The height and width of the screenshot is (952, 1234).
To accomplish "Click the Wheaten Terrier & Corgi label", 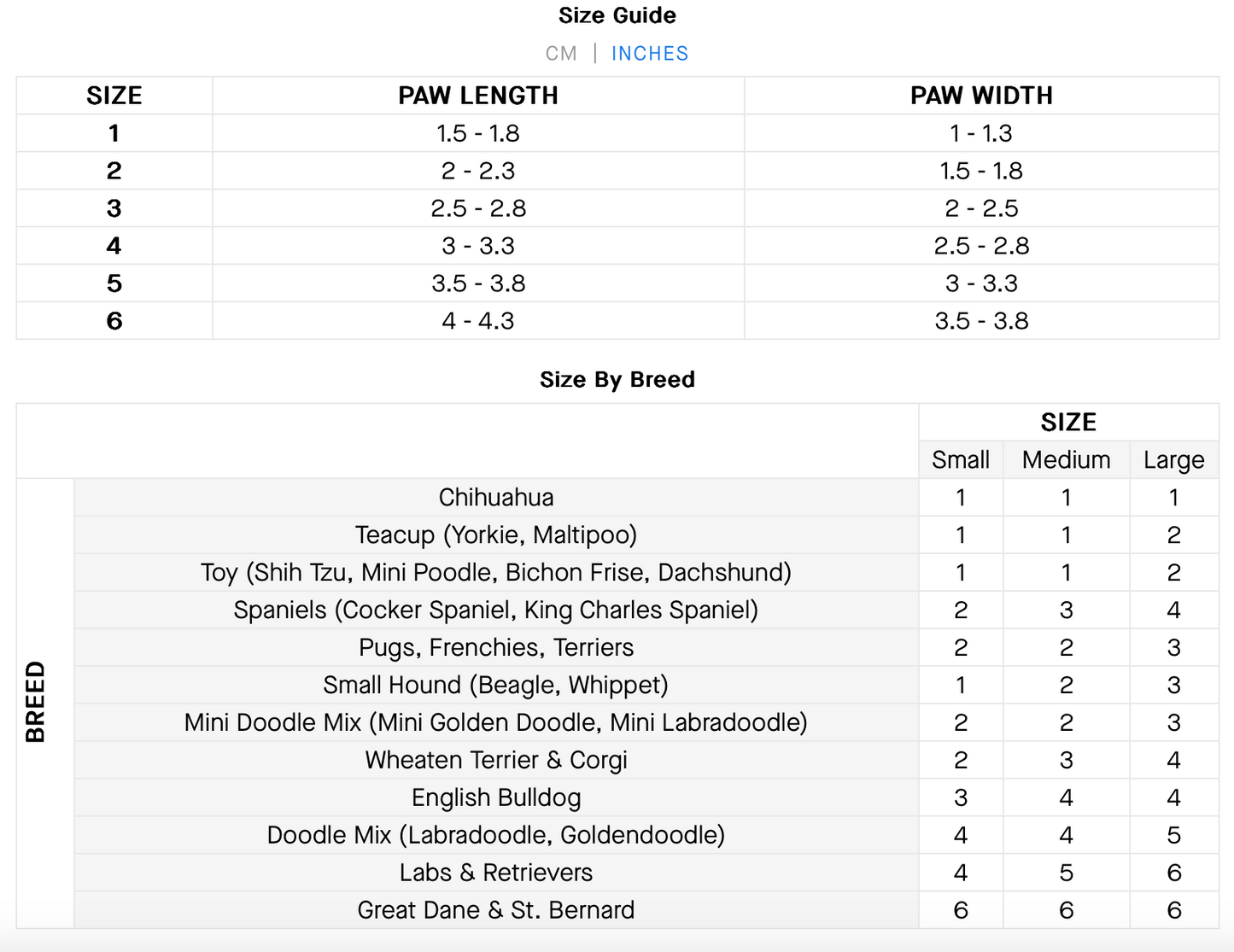I will click(x=496, y=761).
